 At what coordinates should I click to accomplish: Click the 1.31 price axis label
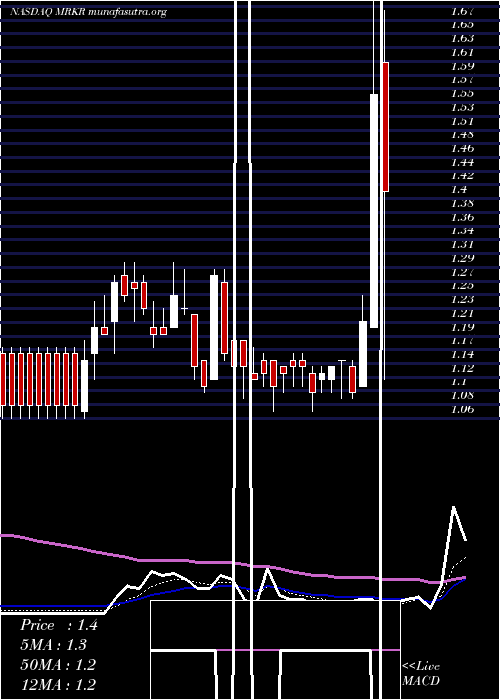coord(462,245)
